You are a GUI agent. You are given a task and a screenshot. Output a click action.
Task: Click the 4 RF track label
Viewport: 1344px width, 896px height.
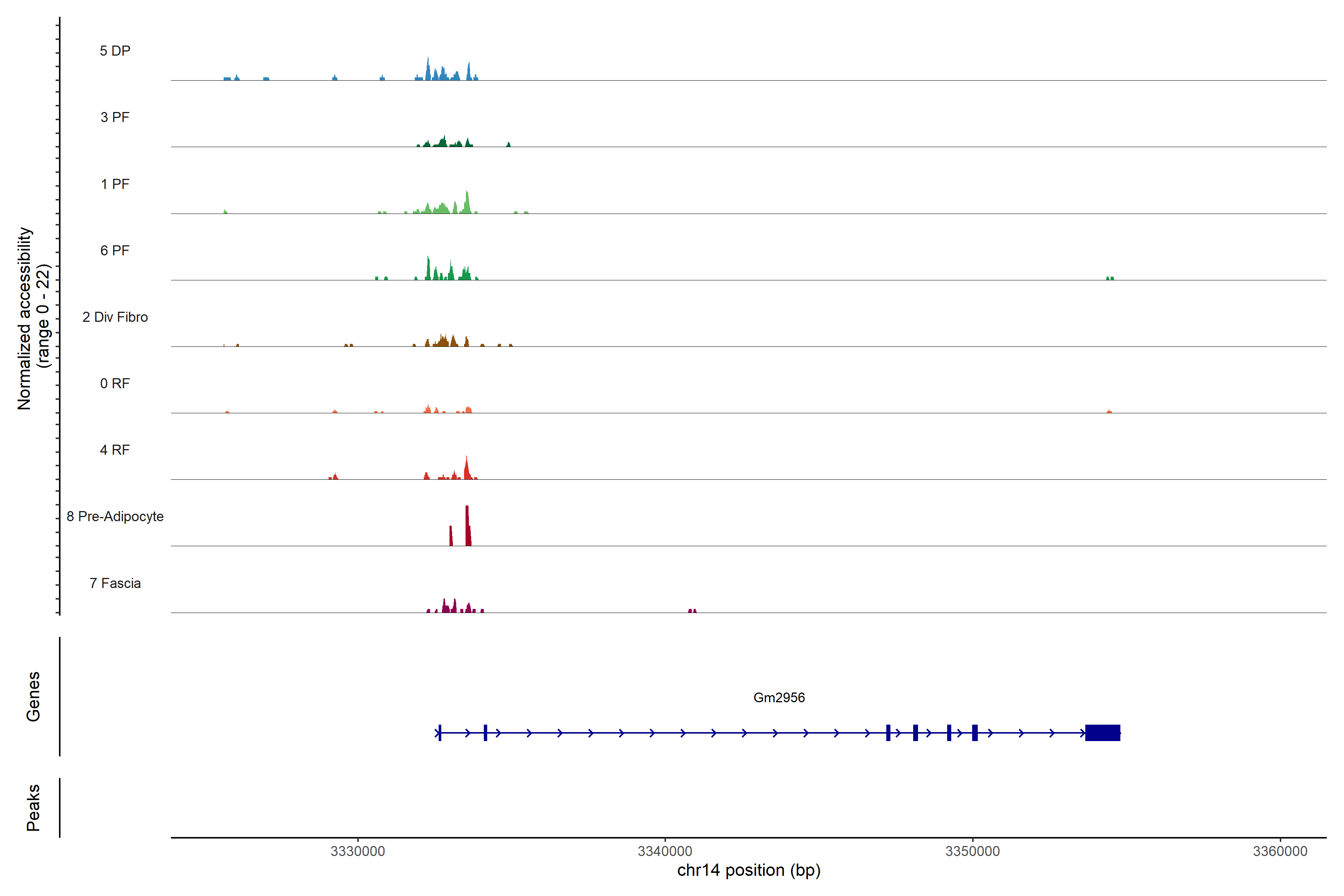[x=115, y=450]
